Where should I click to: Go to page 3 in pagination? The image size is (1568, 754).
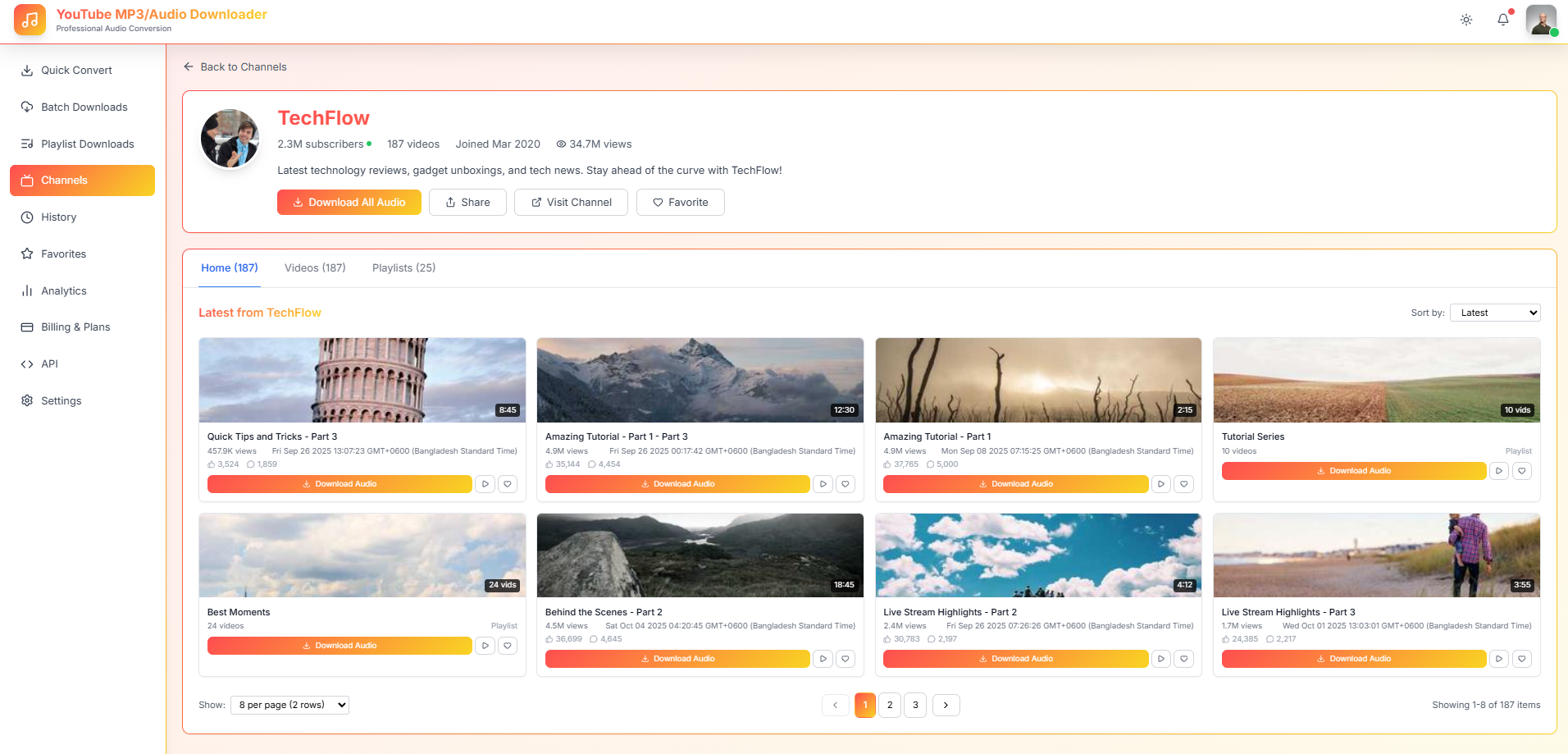pos(915,705)
